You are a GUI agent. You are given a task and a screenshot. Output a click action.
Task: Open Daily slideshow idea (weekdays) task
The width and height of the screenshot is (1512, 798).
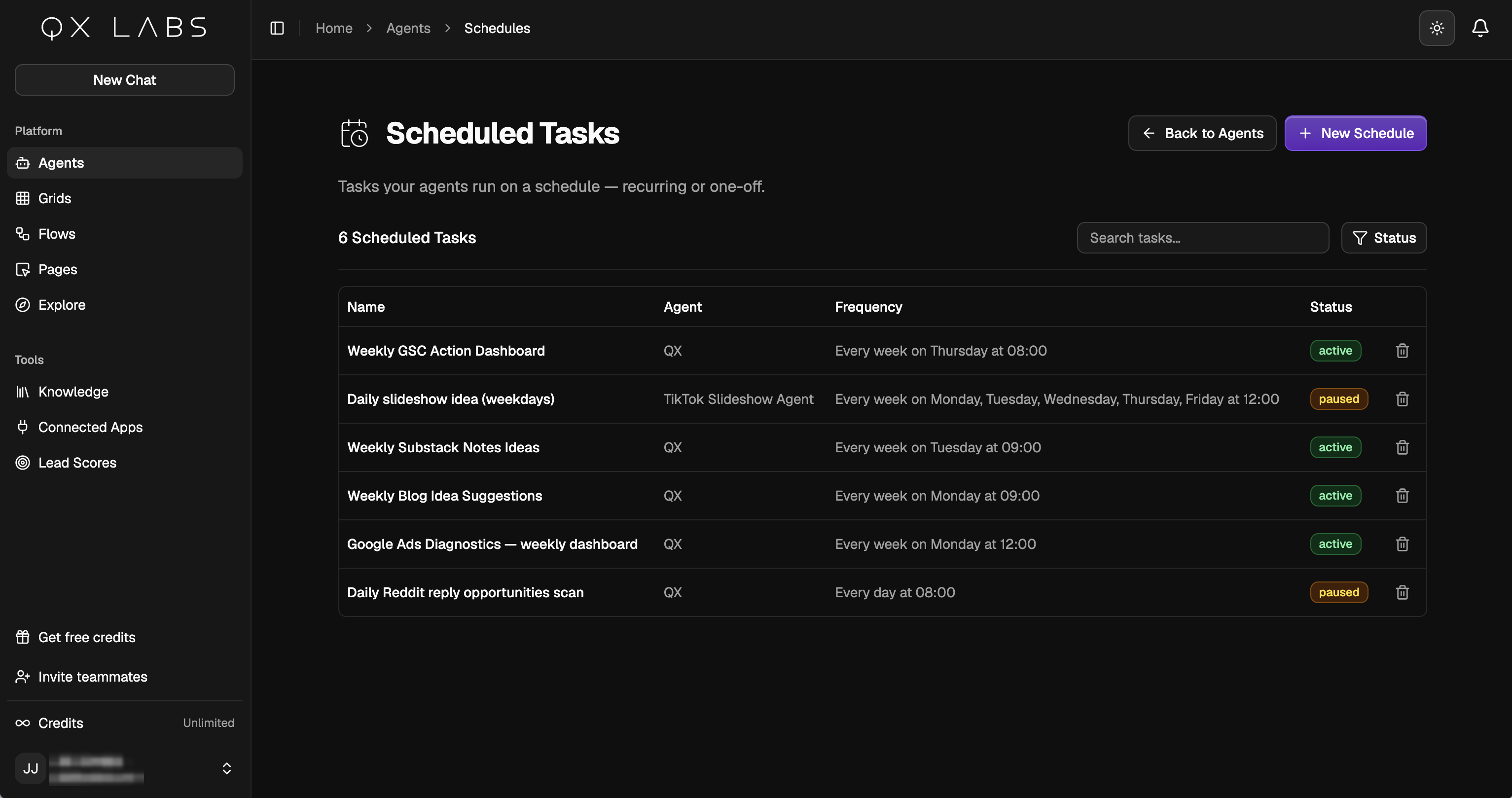tap(451, 399)
